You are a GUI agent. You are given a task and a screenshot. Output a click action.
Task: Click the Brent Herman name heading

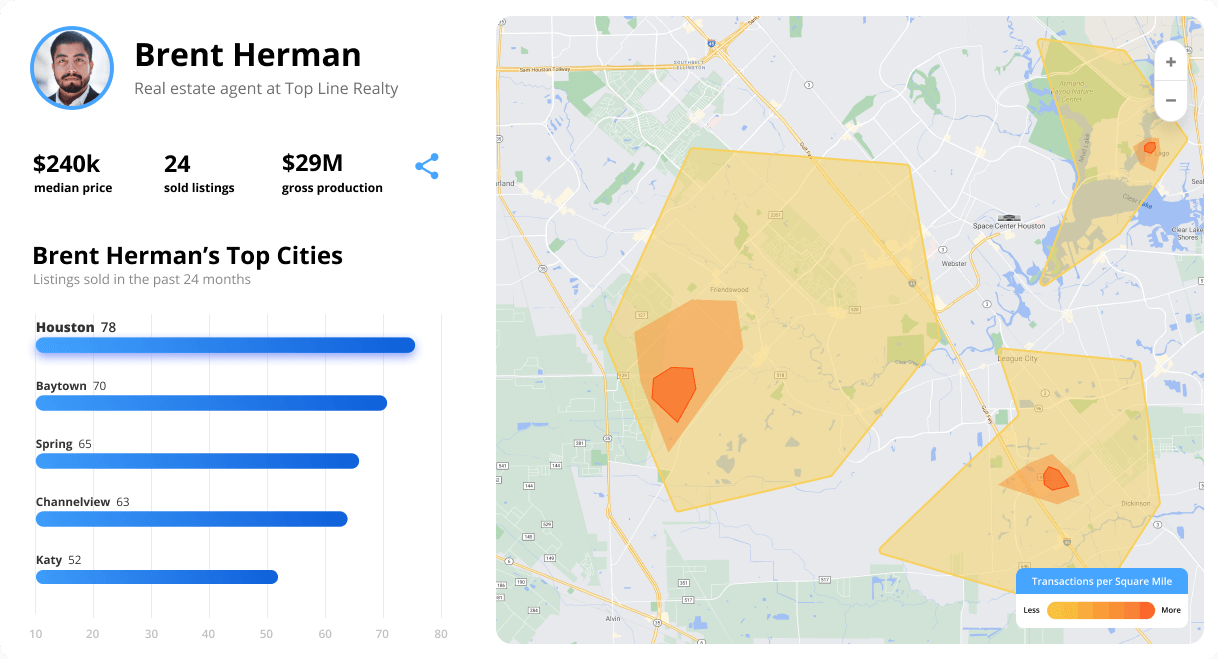[x=248, y=54]
